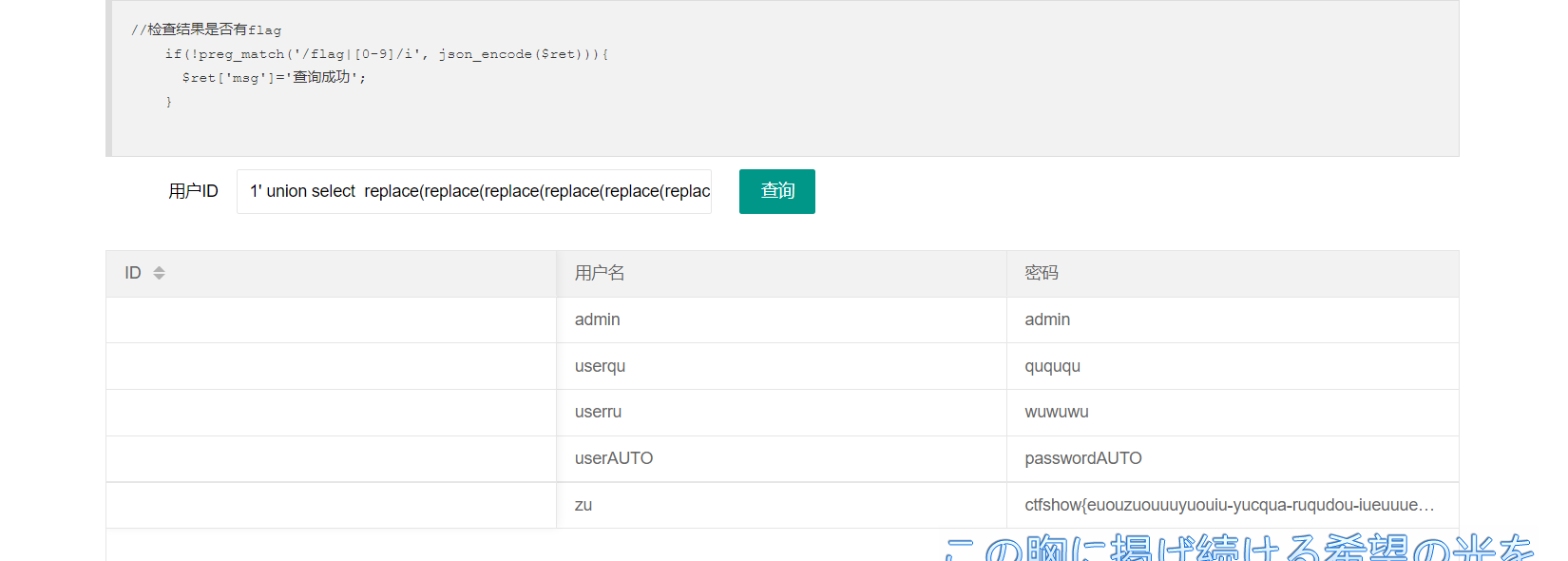
Task: Click the 用户名 column header
Action: tap(782, 274)
